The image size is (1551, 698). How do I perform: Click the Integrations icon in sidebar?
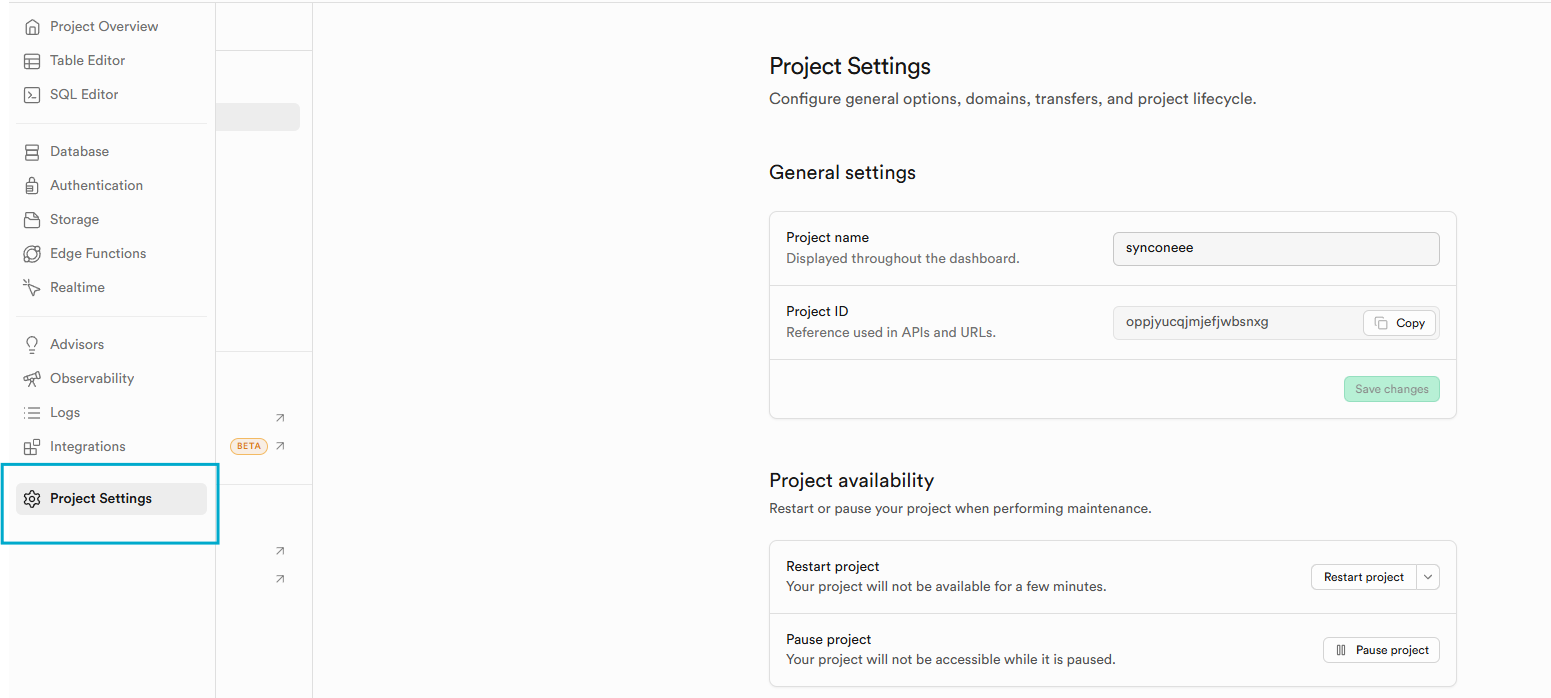tap(33, 446)
